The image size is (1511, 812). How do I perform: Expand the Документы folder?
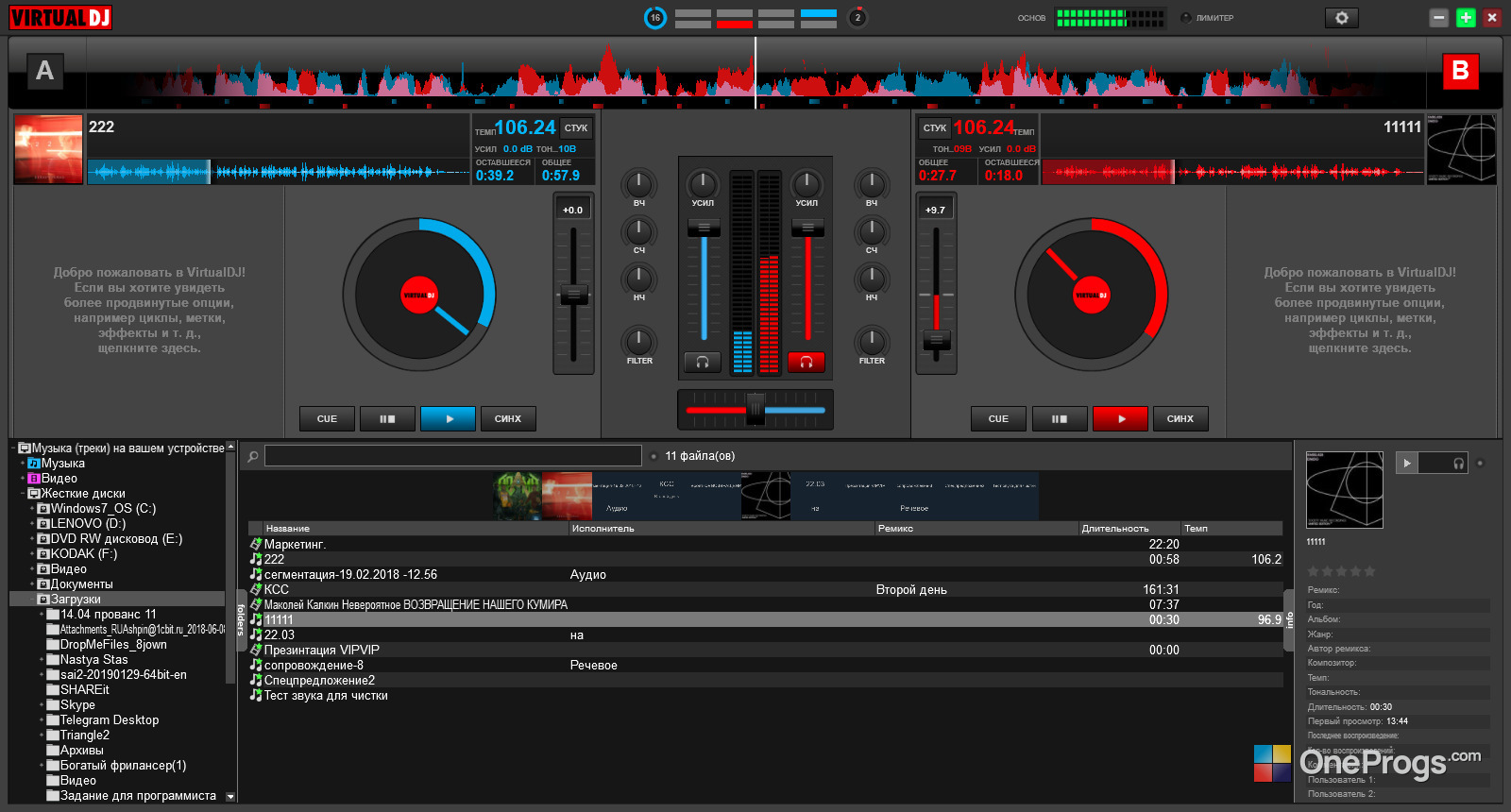(32, 584)
